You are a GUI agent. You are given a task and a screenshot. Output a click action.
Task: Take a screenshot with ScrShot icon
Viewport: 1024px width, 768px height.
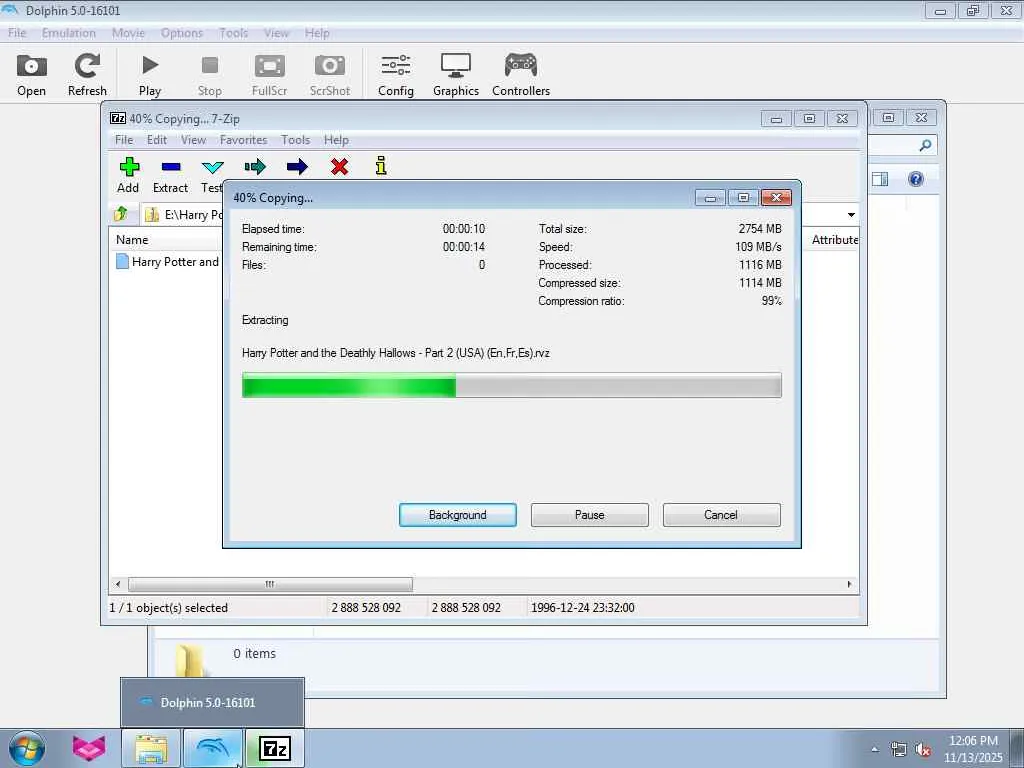[330, 74]
